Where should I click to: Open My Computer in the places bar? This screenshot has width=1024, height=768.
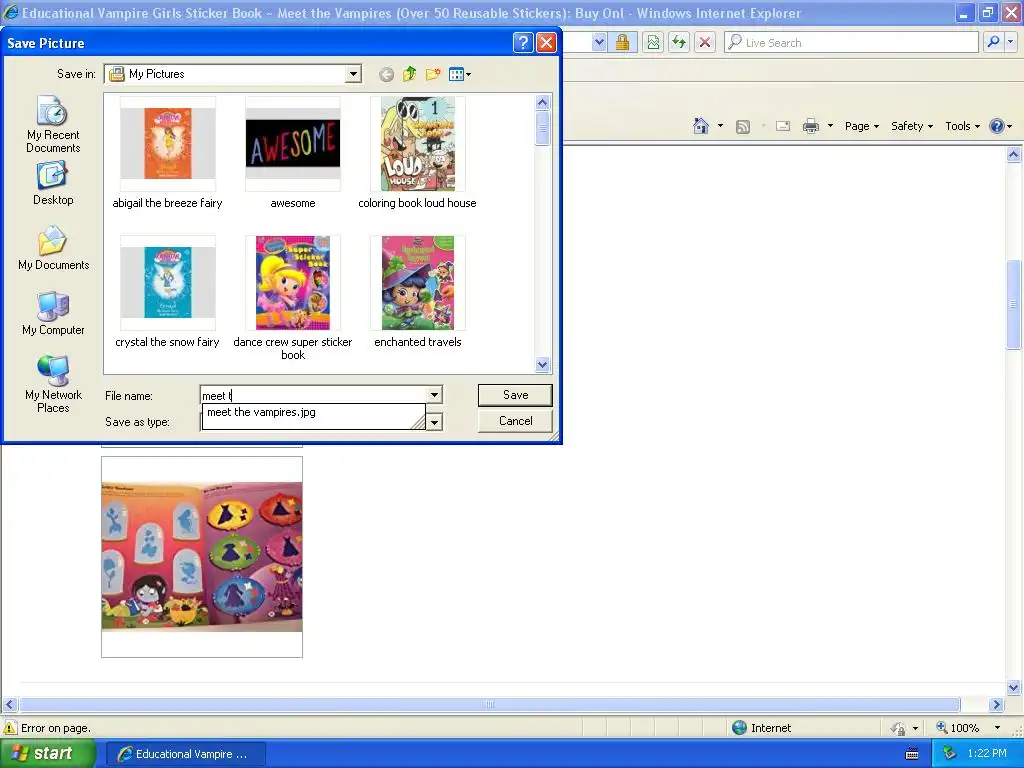point(53,313)
